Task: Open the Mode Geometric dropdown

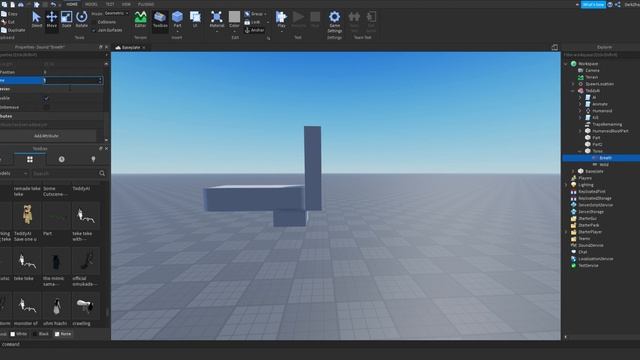Action: coord(116,13)
